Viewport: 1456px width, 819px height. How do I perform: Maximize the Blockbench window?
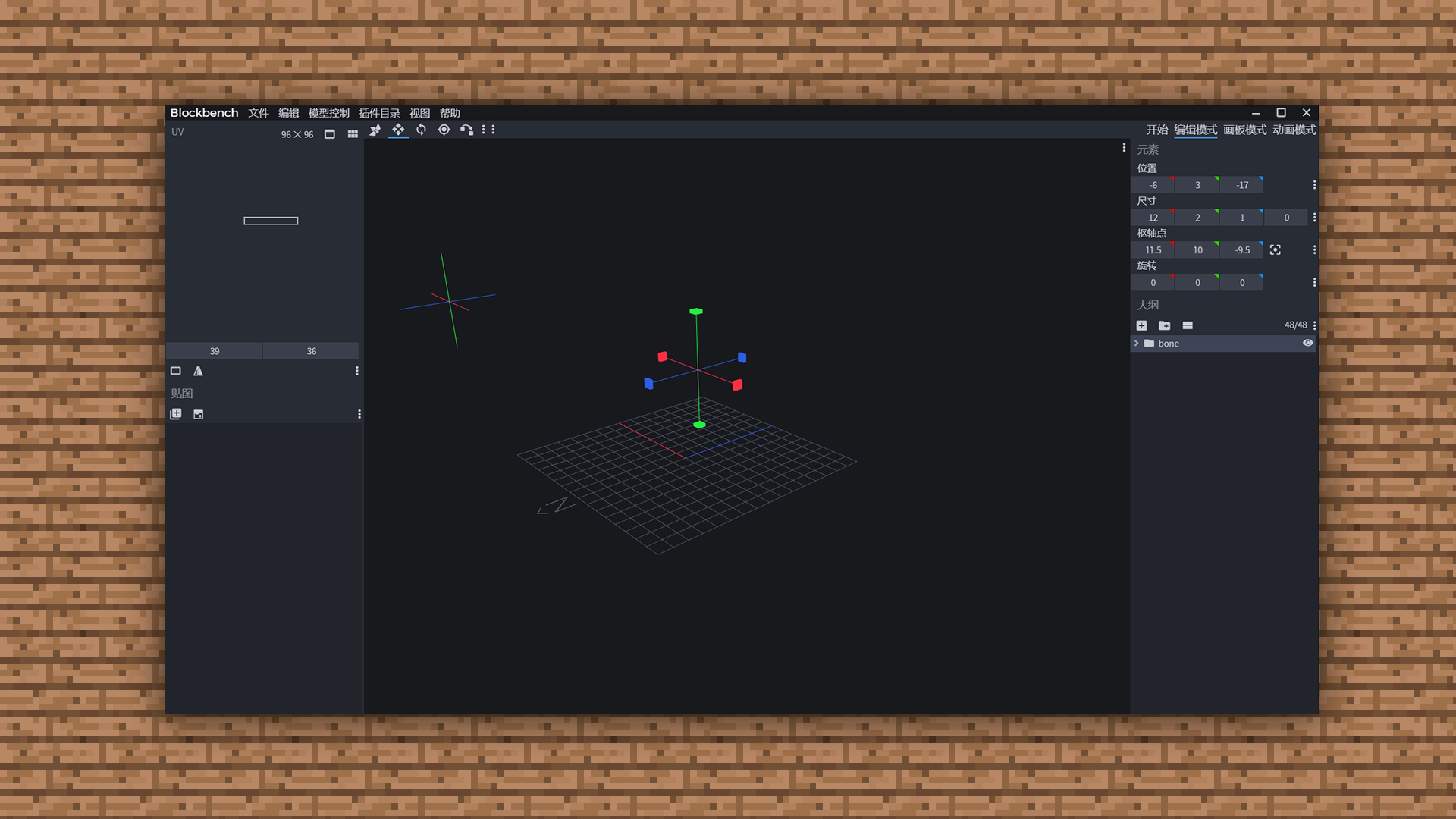tap(1281, 112)
